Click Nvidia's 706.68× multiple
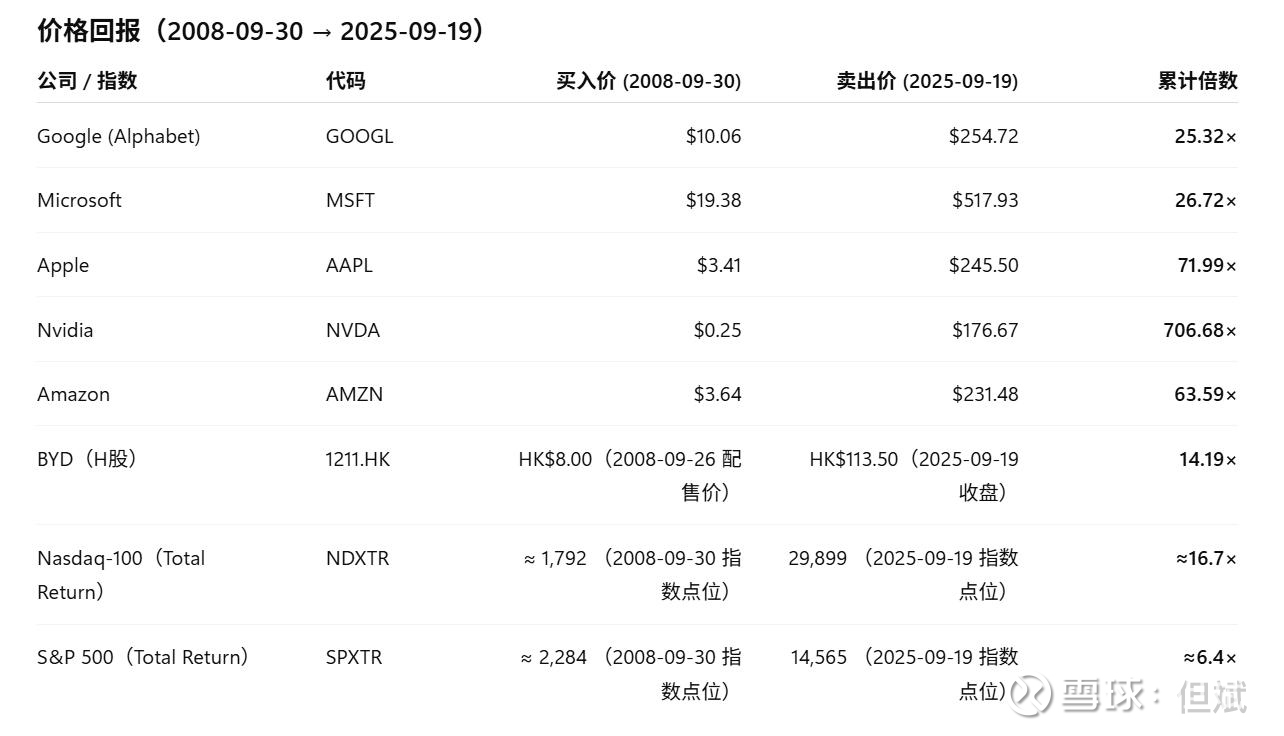The image size is (1284, 736). tap(1199, 330)
